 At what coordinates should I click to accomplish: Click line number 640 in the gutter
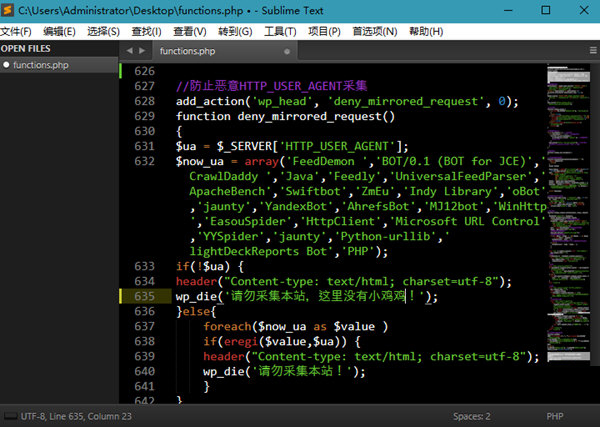click(145, 371)
